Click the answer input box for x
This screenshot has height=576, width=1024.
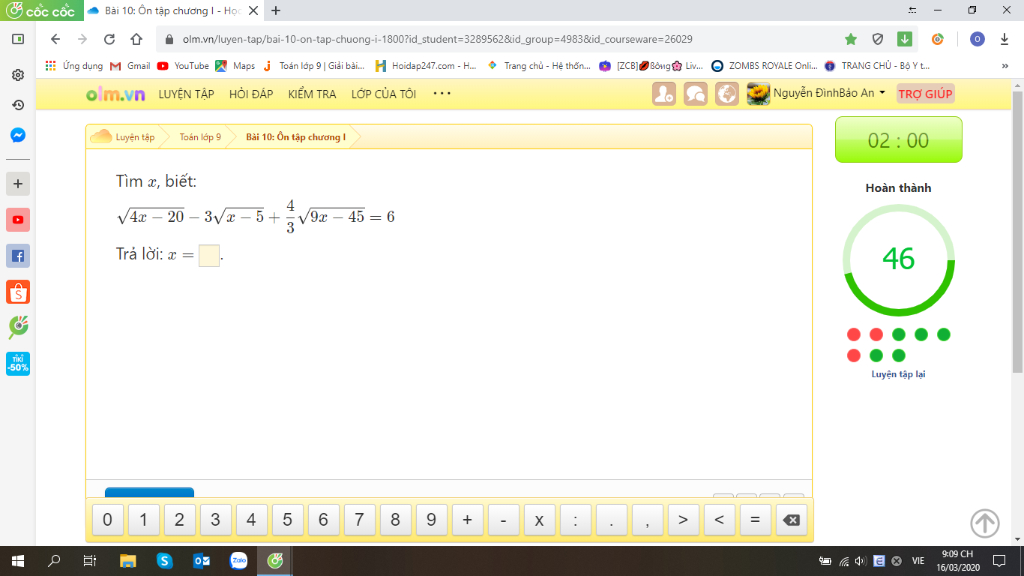tap(209, 255)
